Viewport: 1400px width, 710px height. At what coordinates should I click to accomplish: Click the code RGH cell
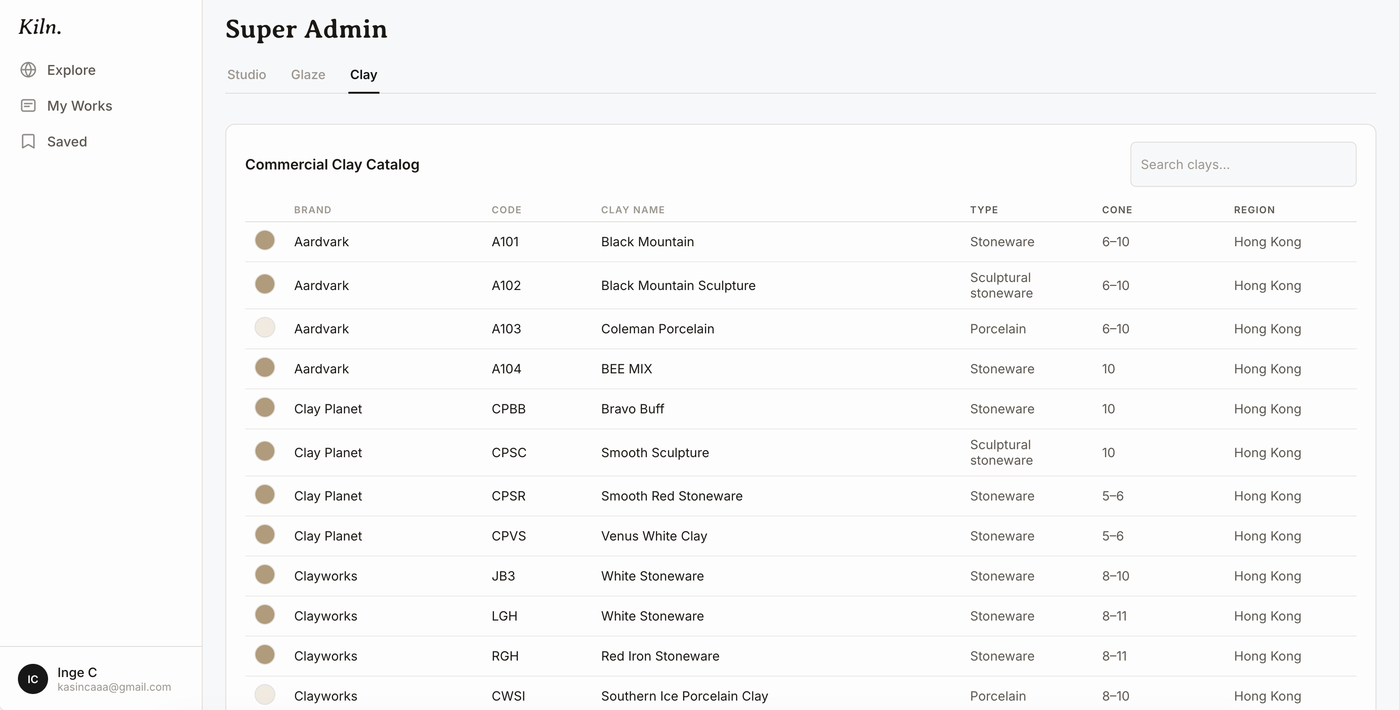505,656
